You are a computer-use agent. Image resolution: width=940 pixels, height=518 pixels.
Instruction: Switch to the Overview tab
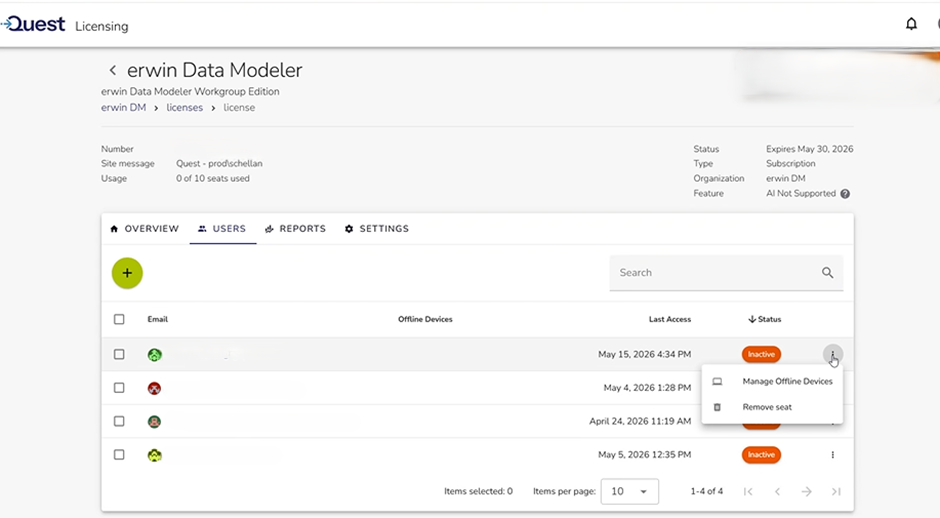pos(144,229)
